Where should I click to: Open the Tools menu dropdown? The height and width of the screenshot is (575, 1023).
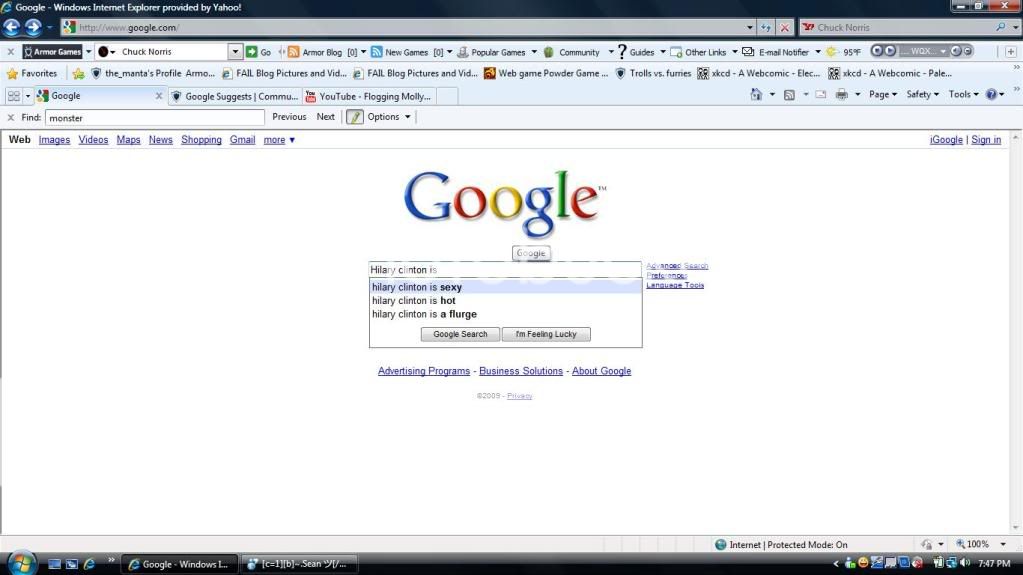point(964,95)
